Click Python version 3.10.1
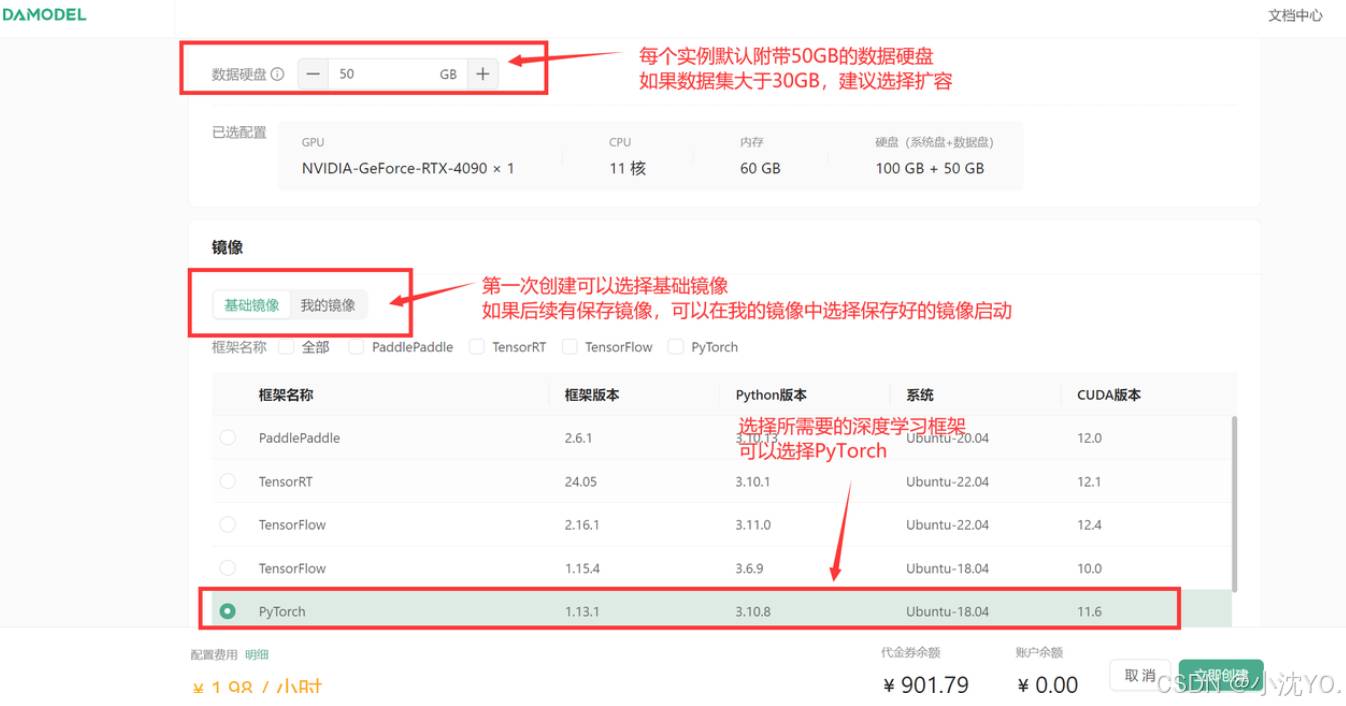This screenshot has width=1346, height=706. [x=753, y=481]
